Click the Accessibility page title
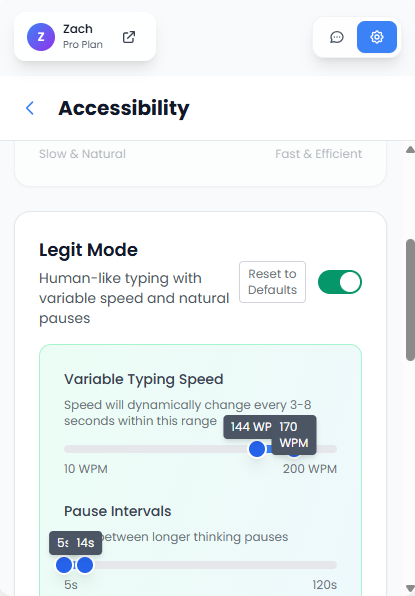Image resolution: width=415 pixels, height=596 pixels. [124, 108]
